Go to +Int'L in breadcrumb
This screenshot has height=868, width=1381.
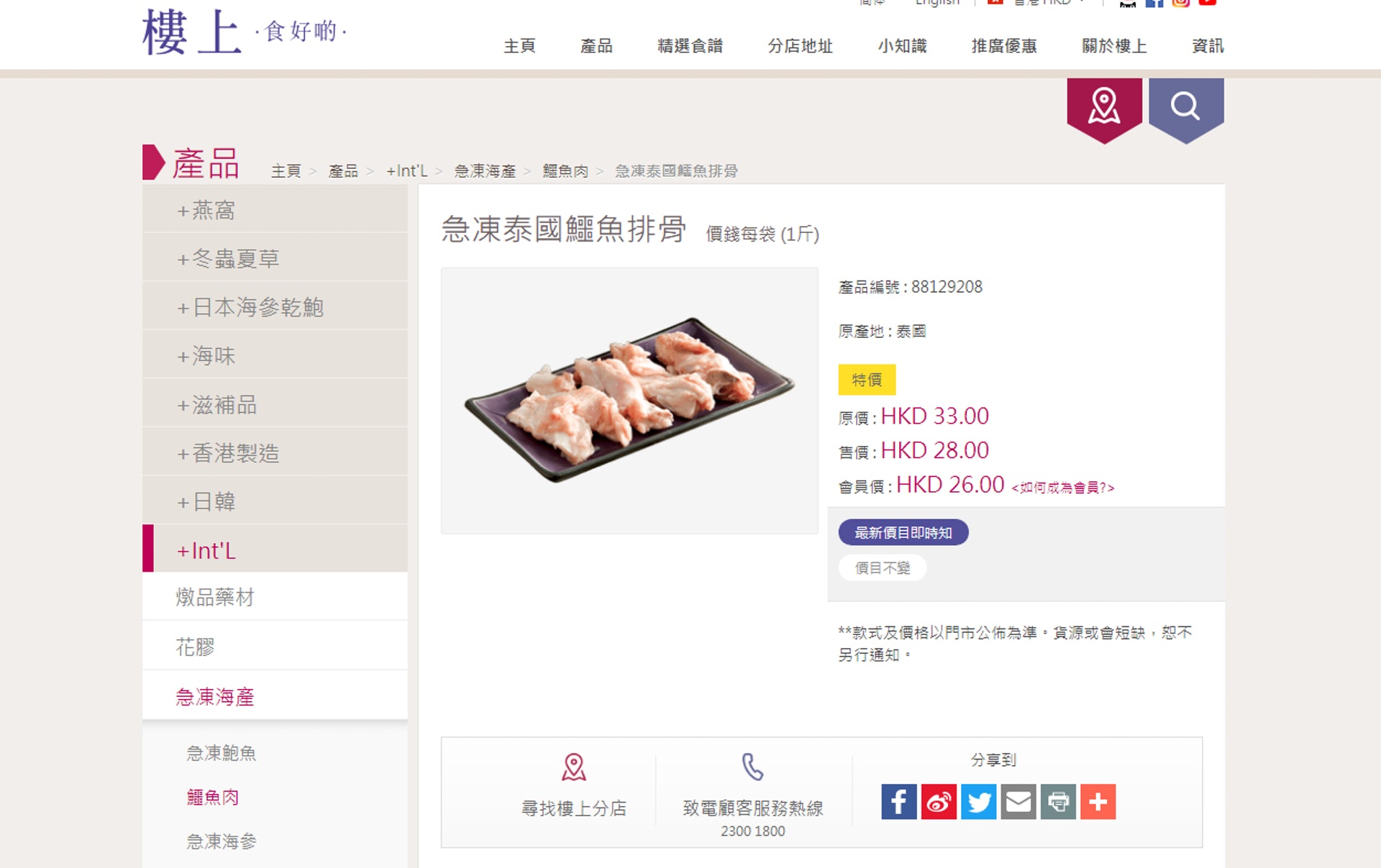[x=407, y=171]
